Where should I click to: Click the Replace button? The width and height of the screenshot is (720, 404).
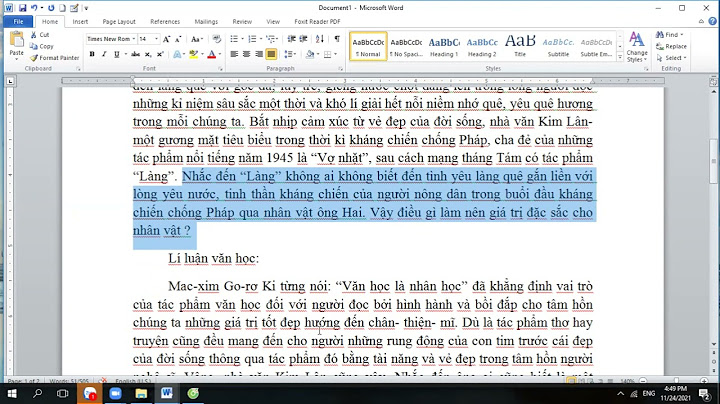coord(671,46)
